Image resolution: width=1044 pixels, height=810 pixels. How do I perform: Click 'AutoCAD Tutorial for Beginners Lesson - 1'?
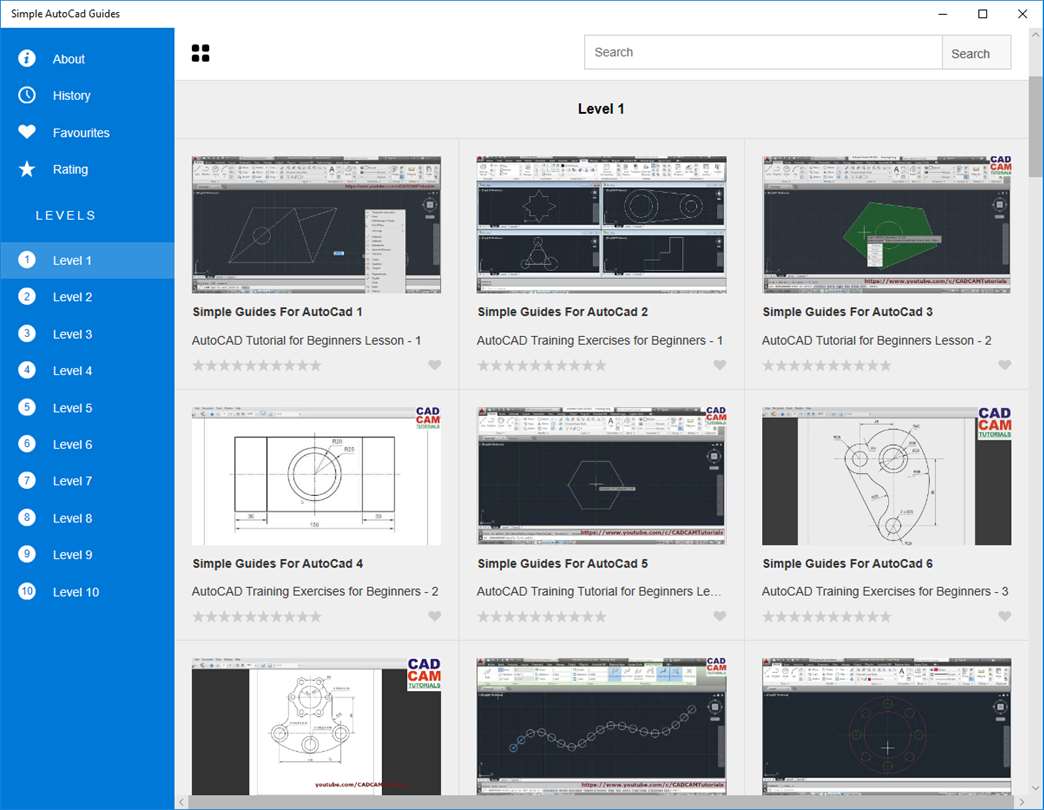coord(306,340)
